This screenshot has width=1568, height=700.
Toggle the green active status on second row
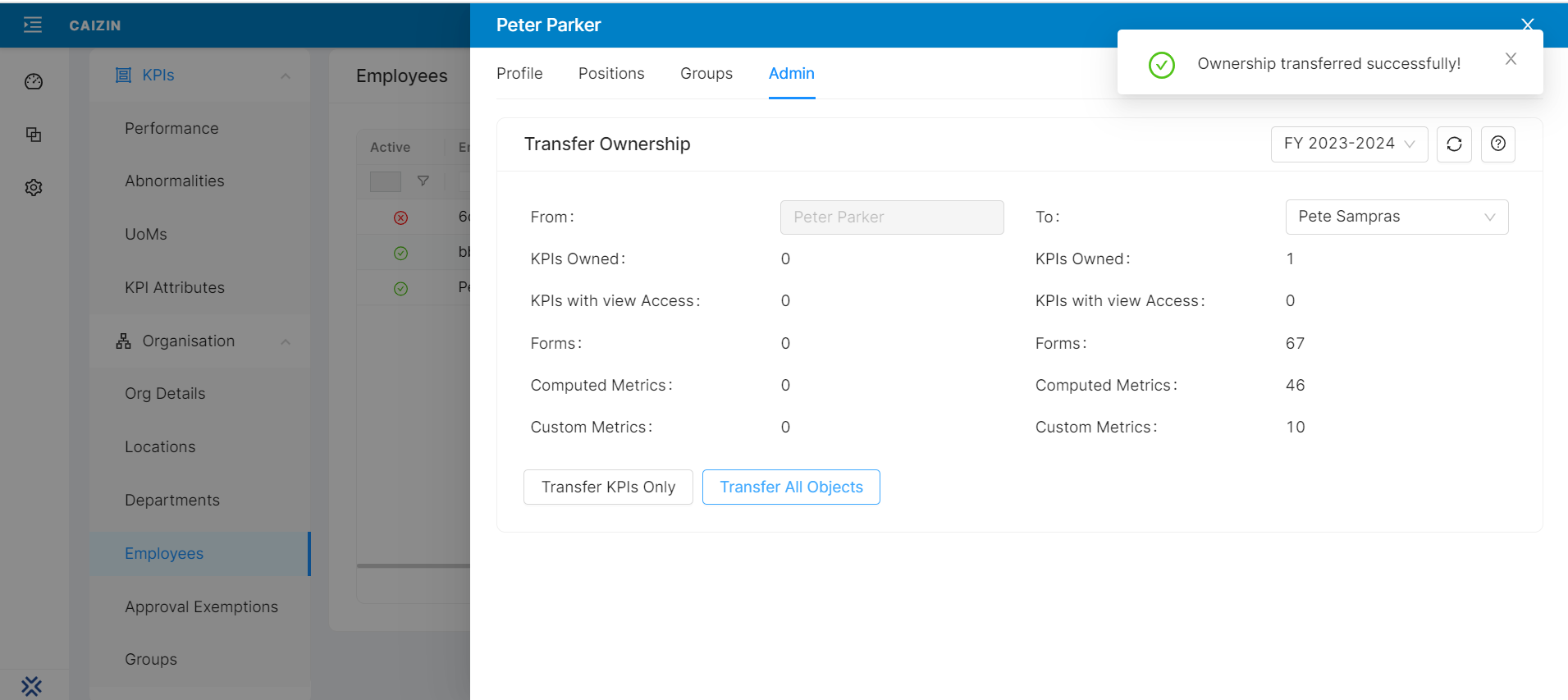[400, 253]
